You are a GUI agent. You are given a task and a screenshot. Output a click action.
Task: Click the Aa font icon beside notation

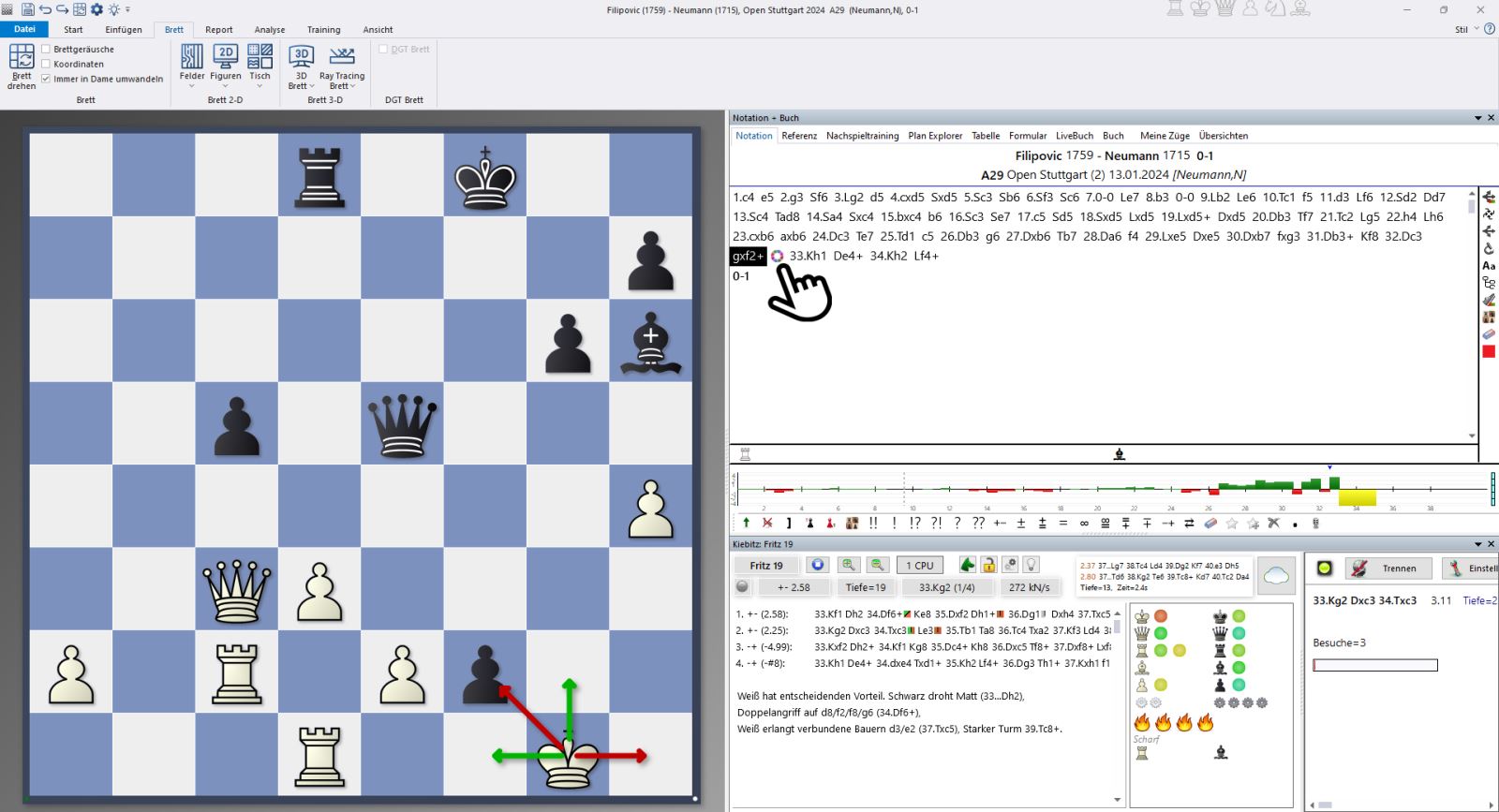tap(1489, 266)
